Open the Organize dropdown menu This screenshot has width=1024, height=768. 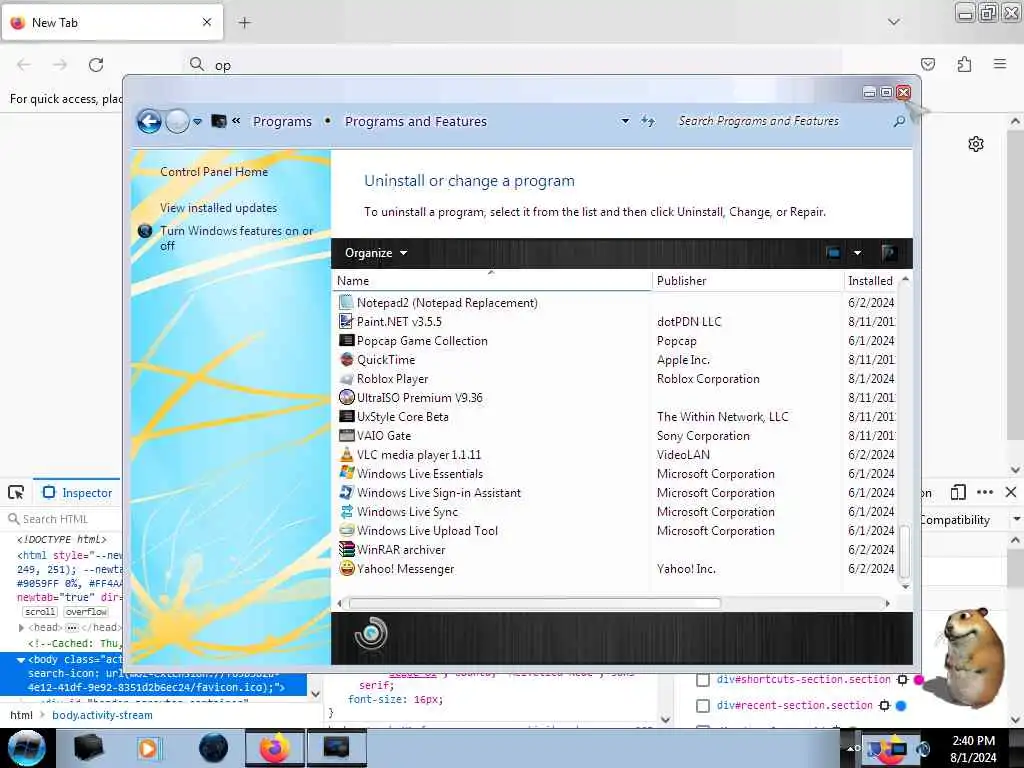pos(376,253)
